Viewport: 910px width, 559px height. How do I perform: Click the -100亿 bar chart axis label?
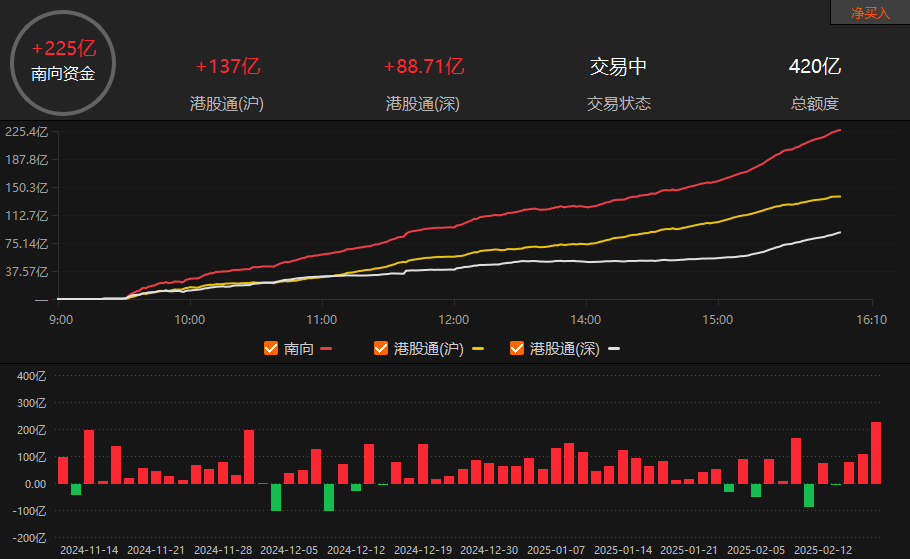coord(29,511)
